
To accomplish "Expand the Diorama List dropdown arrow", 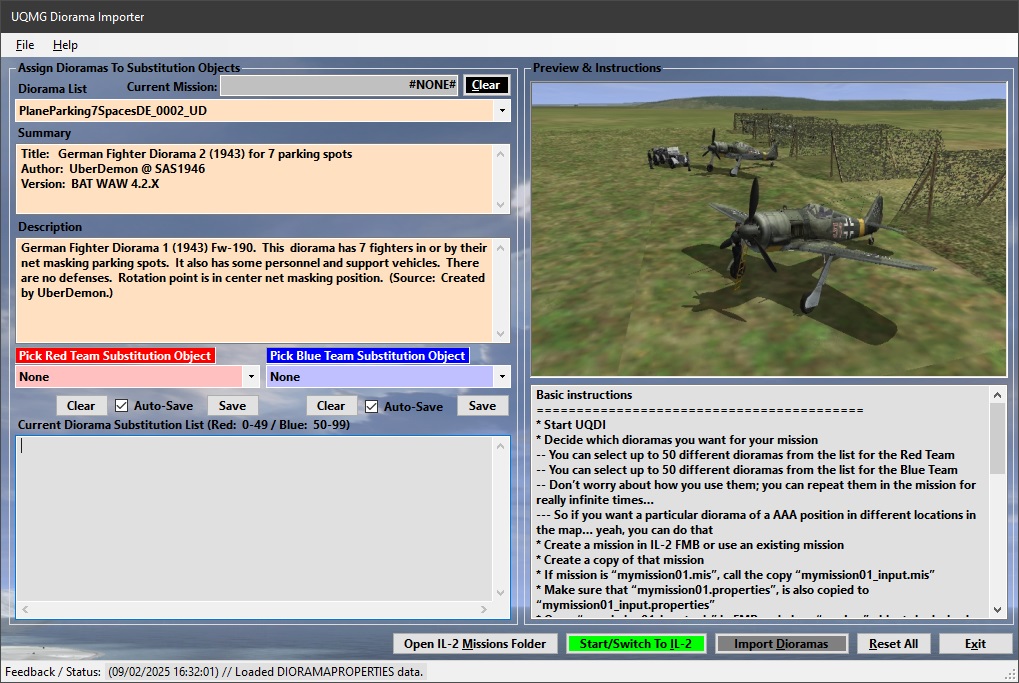I will (x=502, y=110).
